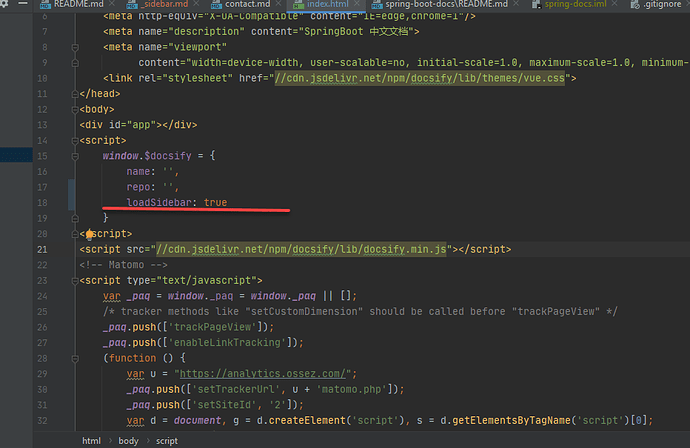The height and width of the screenshot is (448, 690).
Task: Select body in the breadcrumb bar
Action: [x=128, y=441]
